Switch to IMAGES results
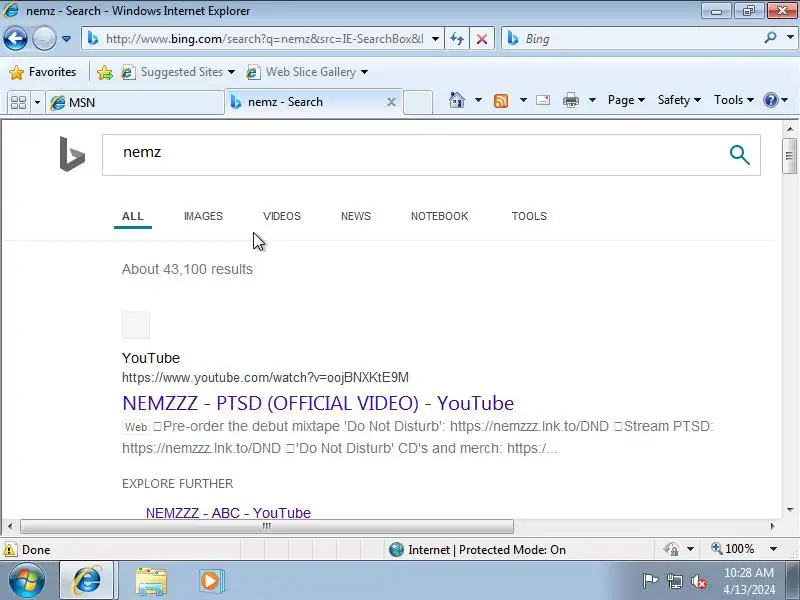 [203, 216]
